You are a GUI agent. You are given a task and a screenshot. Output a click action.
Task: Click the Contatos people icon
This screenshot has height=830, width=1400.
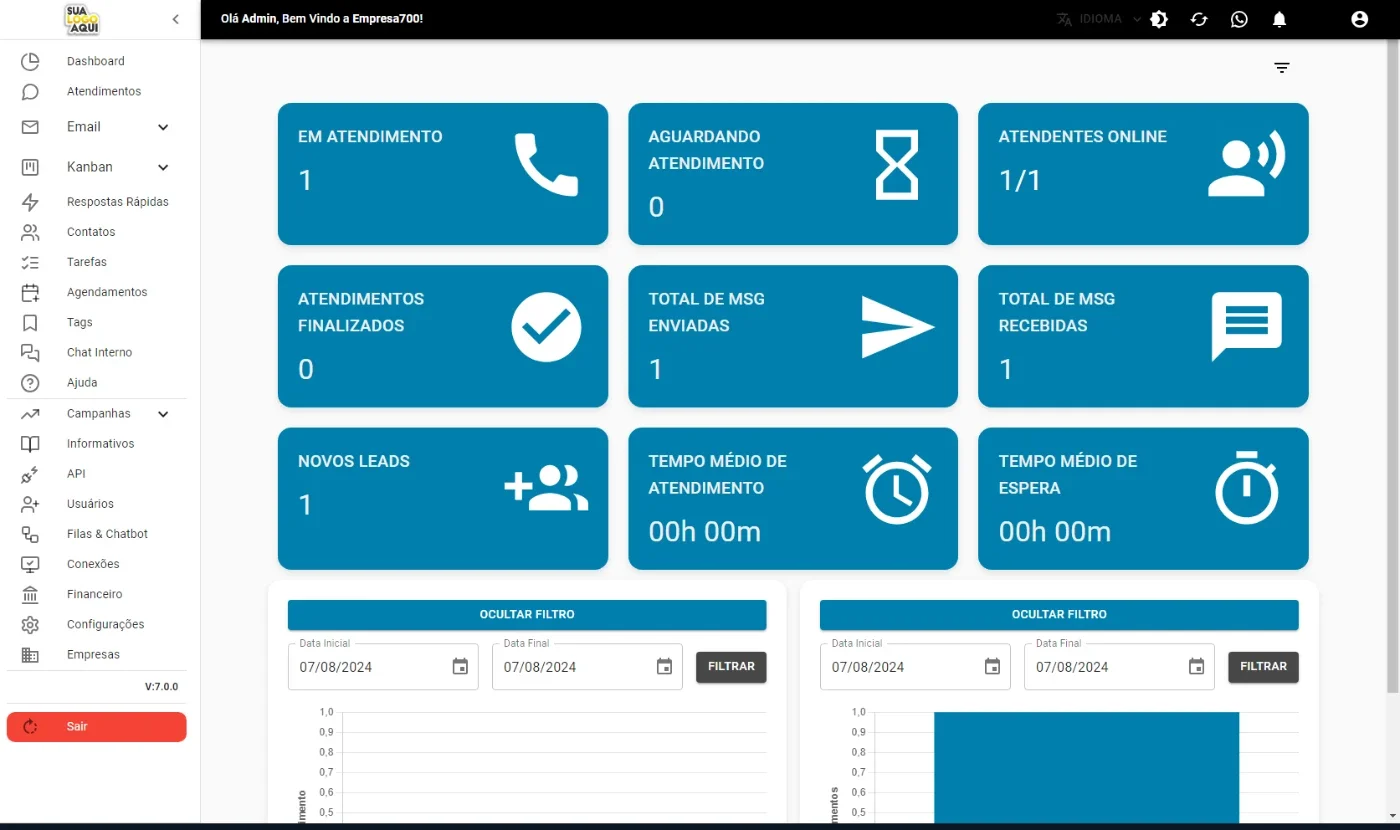tap(30, 232)
